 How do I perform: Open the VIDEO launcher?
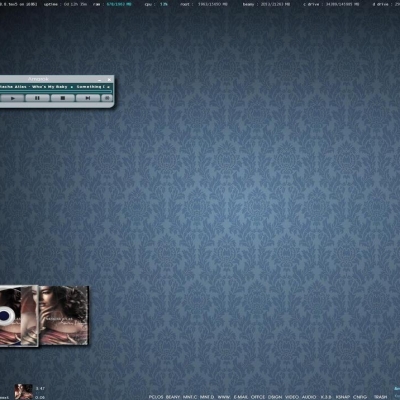tap(292, 397)
